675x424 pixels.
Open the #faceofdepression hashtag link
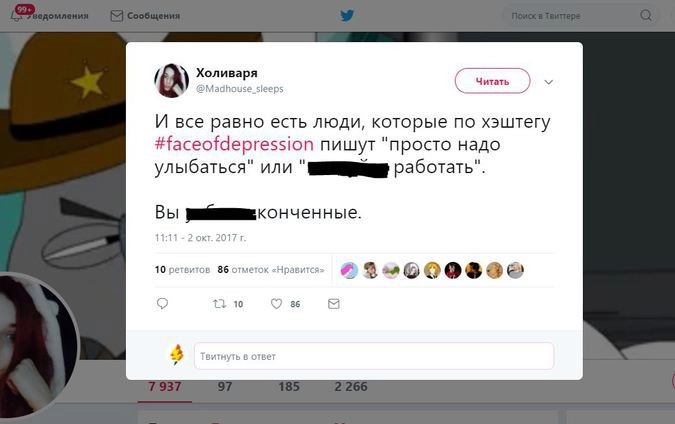tap(234, 144)
